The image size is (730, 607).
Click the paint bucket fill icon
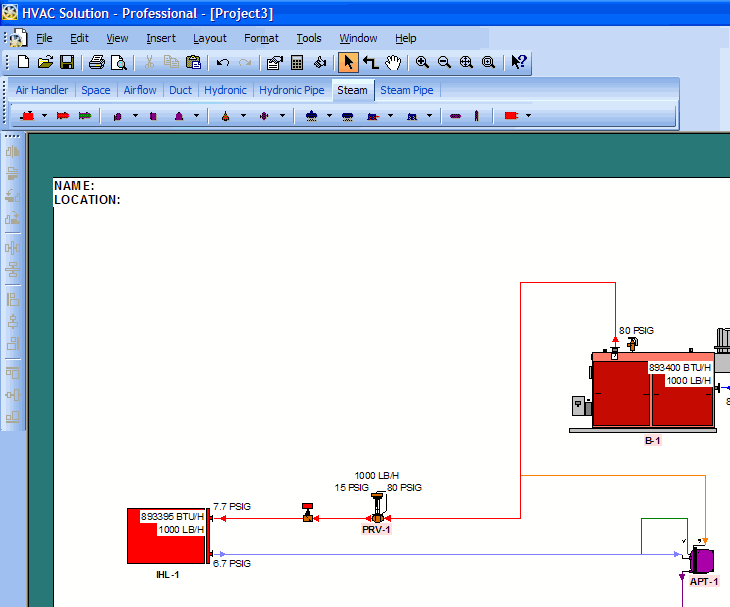point(320,62)
